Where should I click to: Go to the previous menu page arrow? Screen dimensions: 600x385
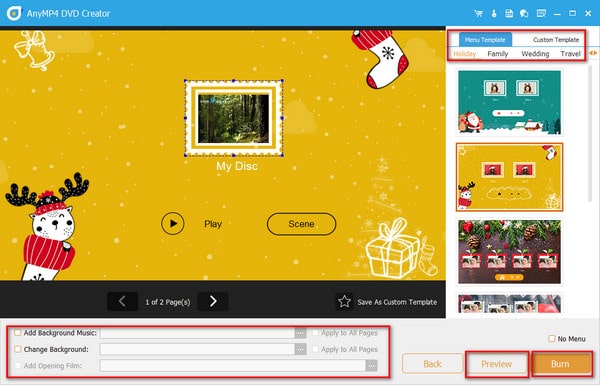click(122, 302)
